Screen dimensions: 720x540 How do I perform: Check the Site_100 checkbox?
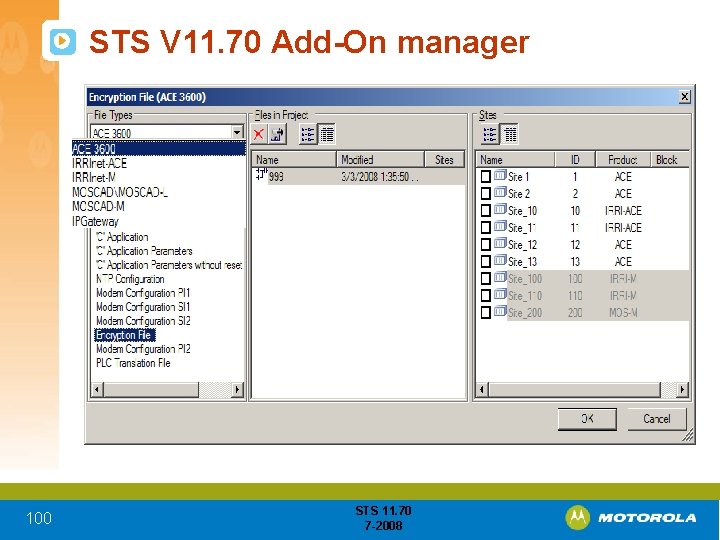(485, 279)
